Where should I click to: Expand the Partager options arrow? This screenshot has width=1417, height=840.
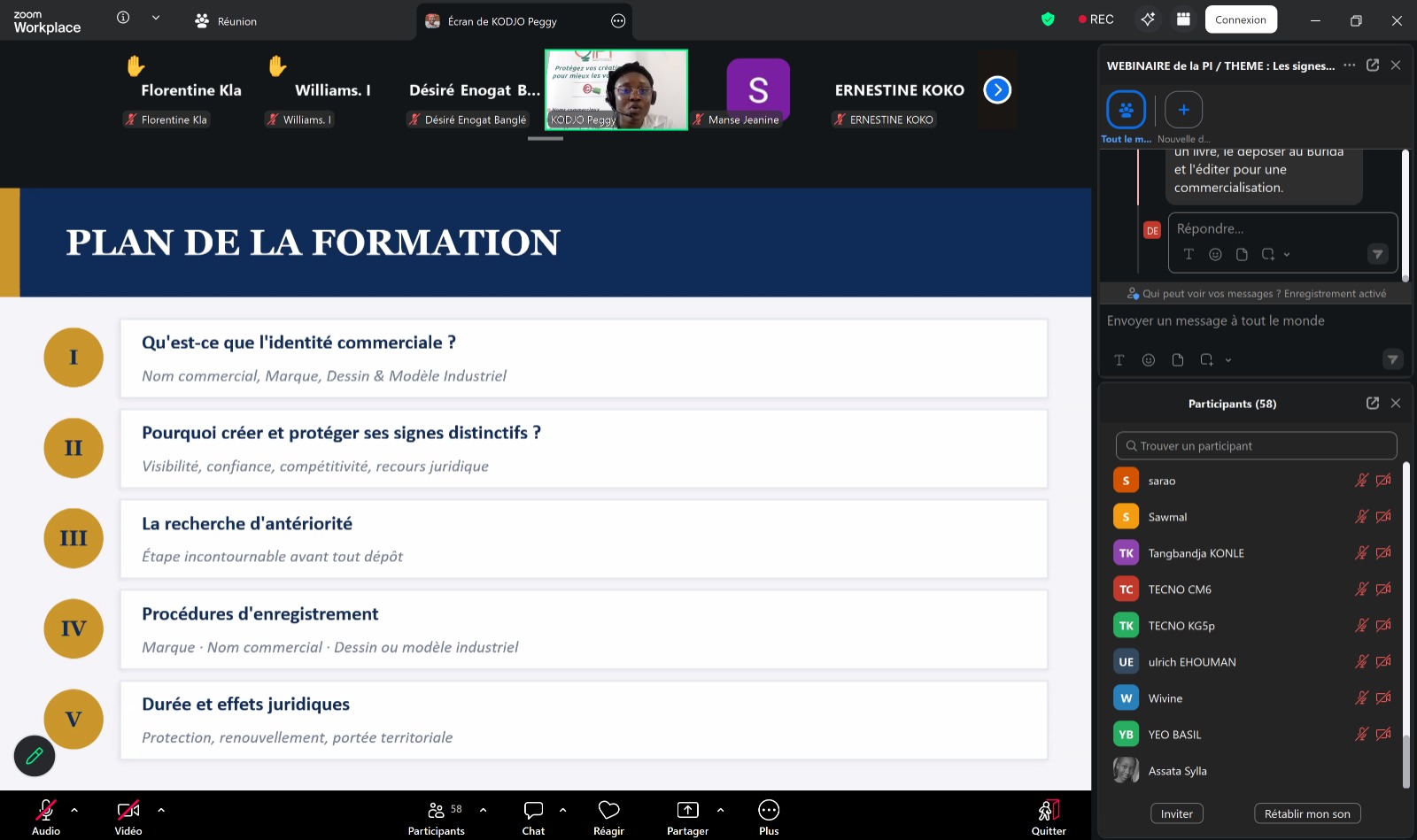tap(720, 810)
